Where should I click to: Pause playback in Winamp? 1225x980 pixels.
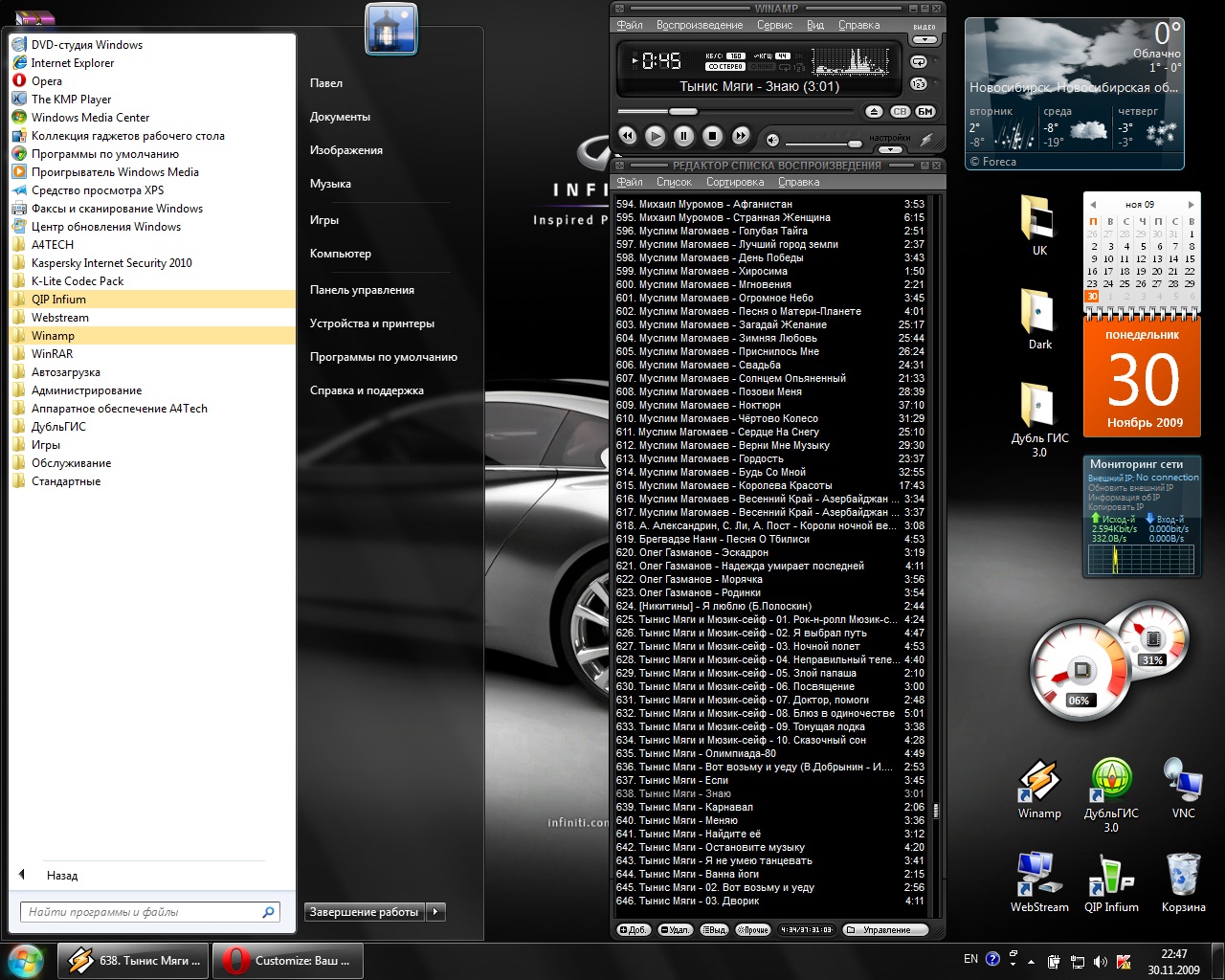(x=683, y=136)
